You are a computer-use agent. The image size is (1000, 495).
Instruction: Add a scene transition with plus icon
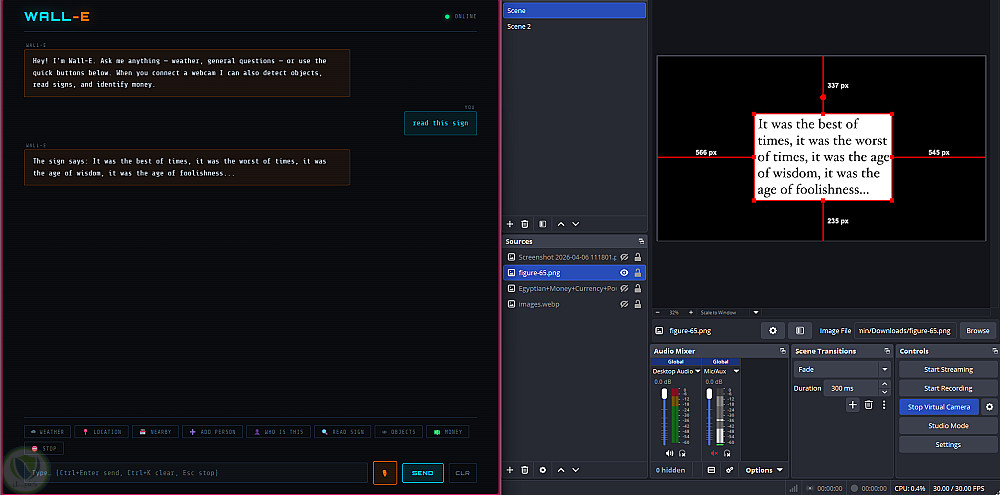tap(853, 404)
